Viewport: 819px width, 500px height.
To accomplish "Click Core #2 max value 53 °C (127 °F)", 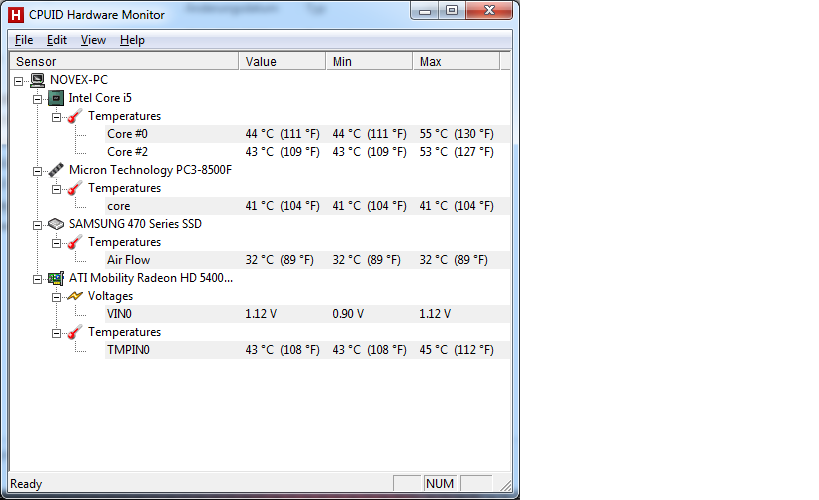I will click(457, 152).
